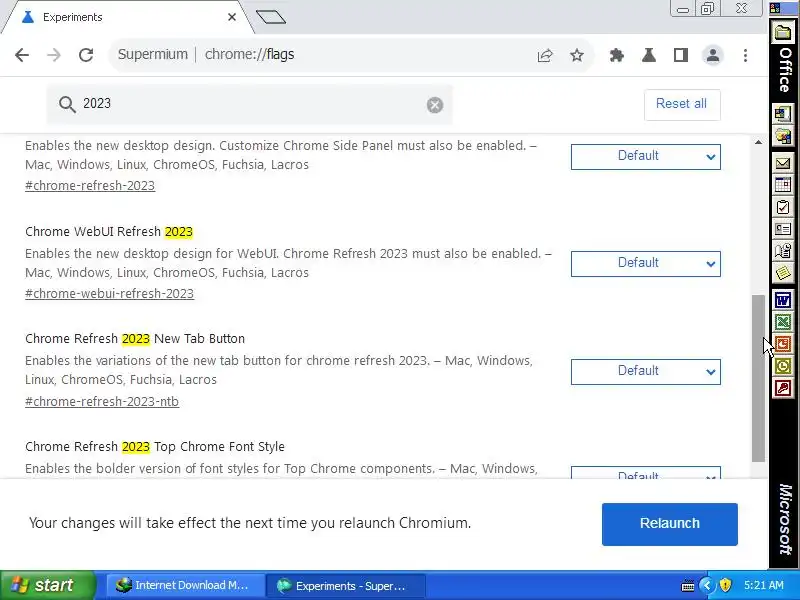Close the Experiments tab
Screen dimensions: 800x600
pyautogui.click(x=232, y=17)
